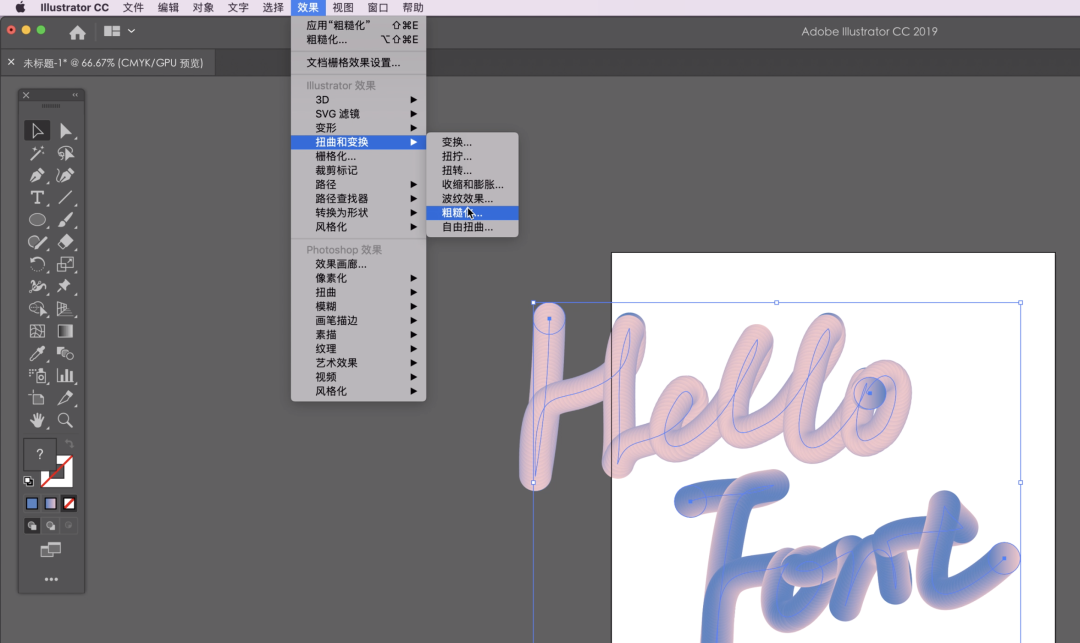The height and width of the screenshot is (643, 1080).
Task: Open the 视图 menu in menu bar
Action: click(x=343, y=7)
